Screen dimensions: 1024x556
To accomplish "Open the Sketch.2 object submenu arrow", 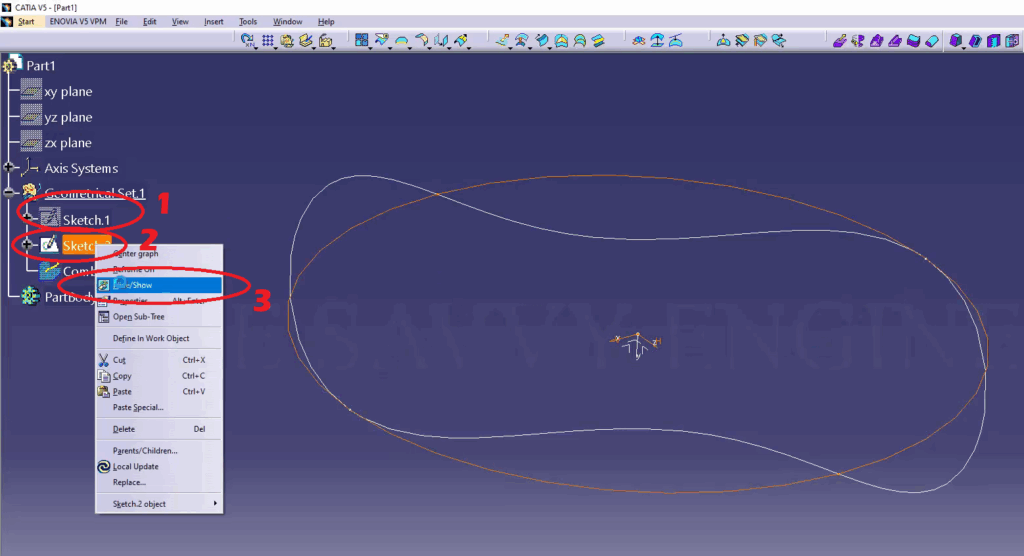I will pyautogui.click(x=215, y=503).
